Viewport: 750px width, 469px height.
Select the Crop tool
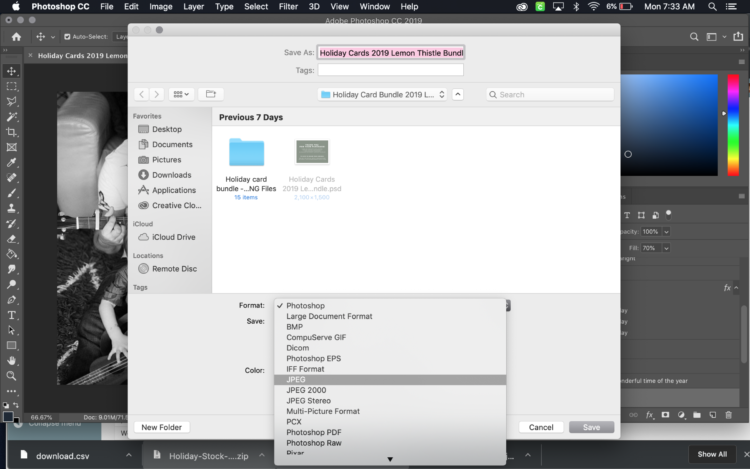pyautogui.click(x=11, y=132)
